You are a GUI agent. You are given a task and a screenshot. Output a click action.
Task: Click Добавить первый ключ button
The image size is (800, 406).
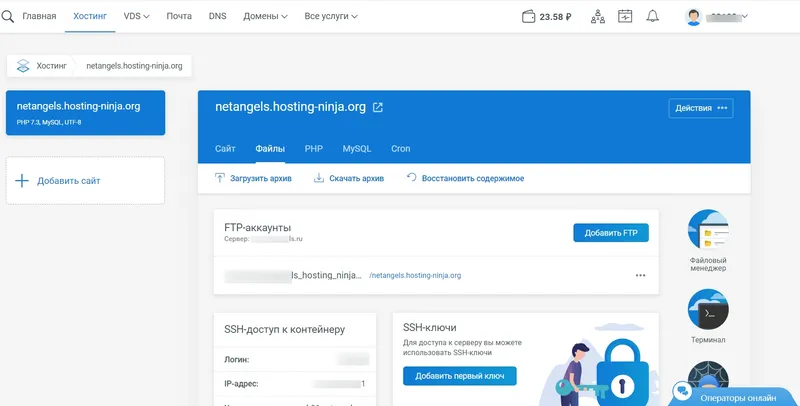[460, 376]
